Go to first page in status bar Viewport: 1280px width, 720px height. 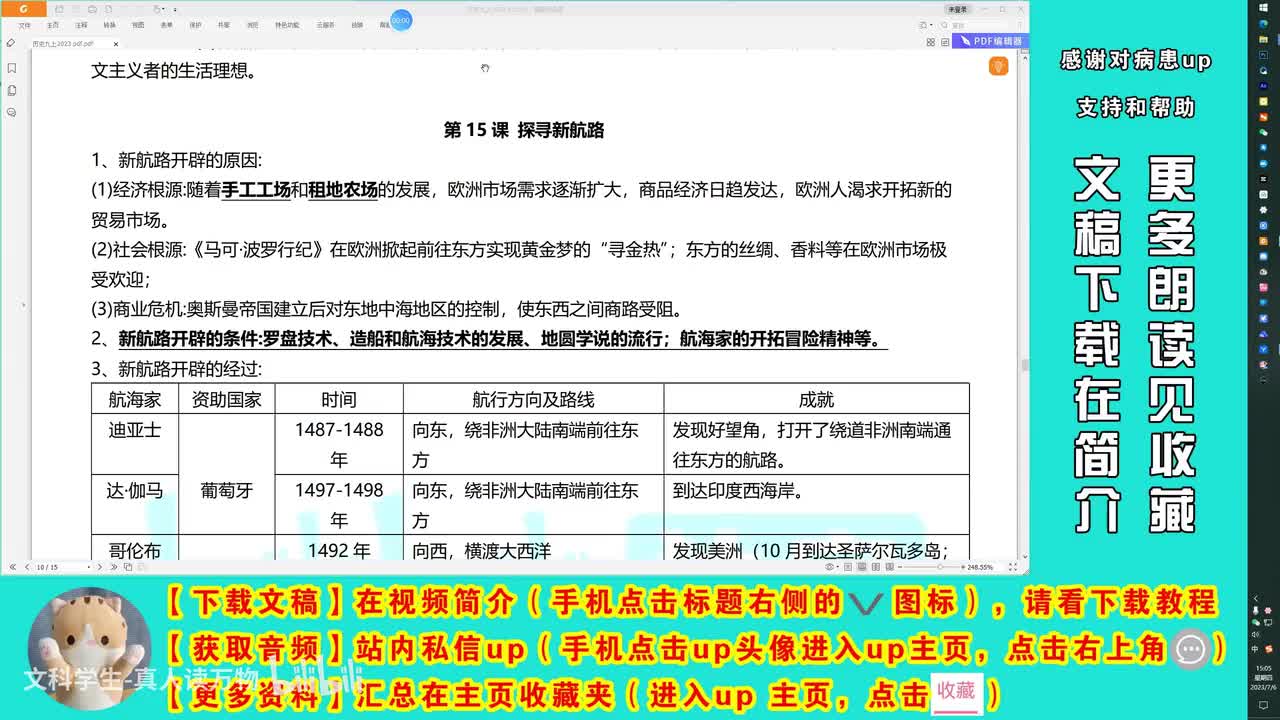point(12,567)
